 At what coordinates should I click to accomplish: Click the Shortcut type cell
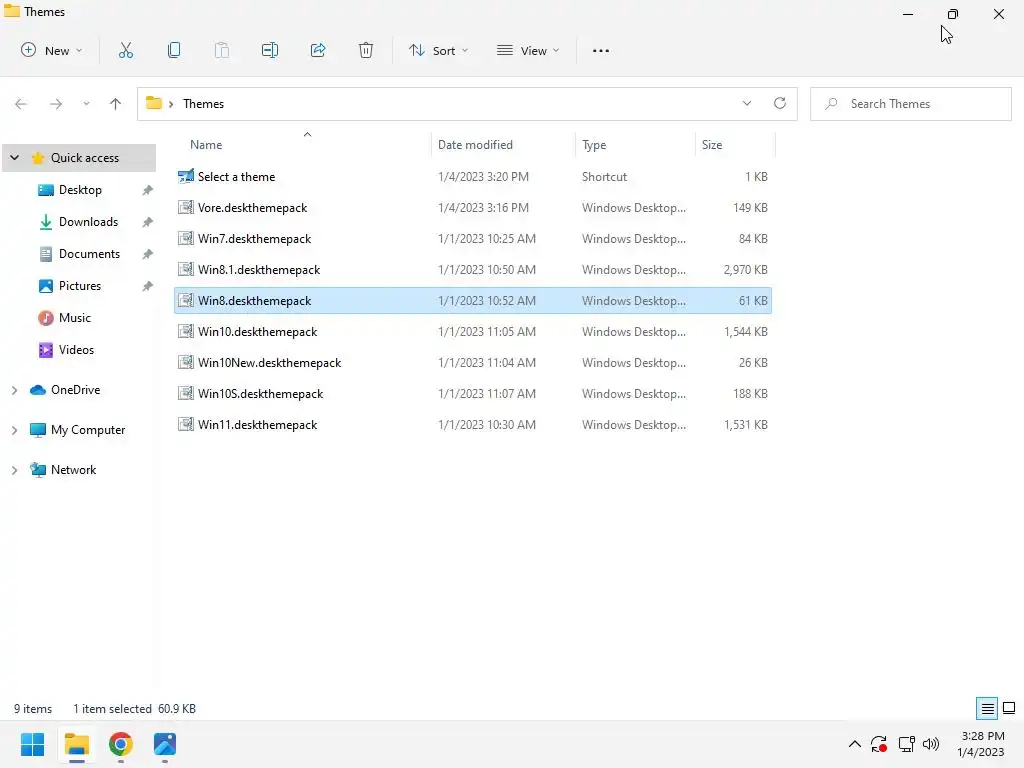(x=604, y=176)
